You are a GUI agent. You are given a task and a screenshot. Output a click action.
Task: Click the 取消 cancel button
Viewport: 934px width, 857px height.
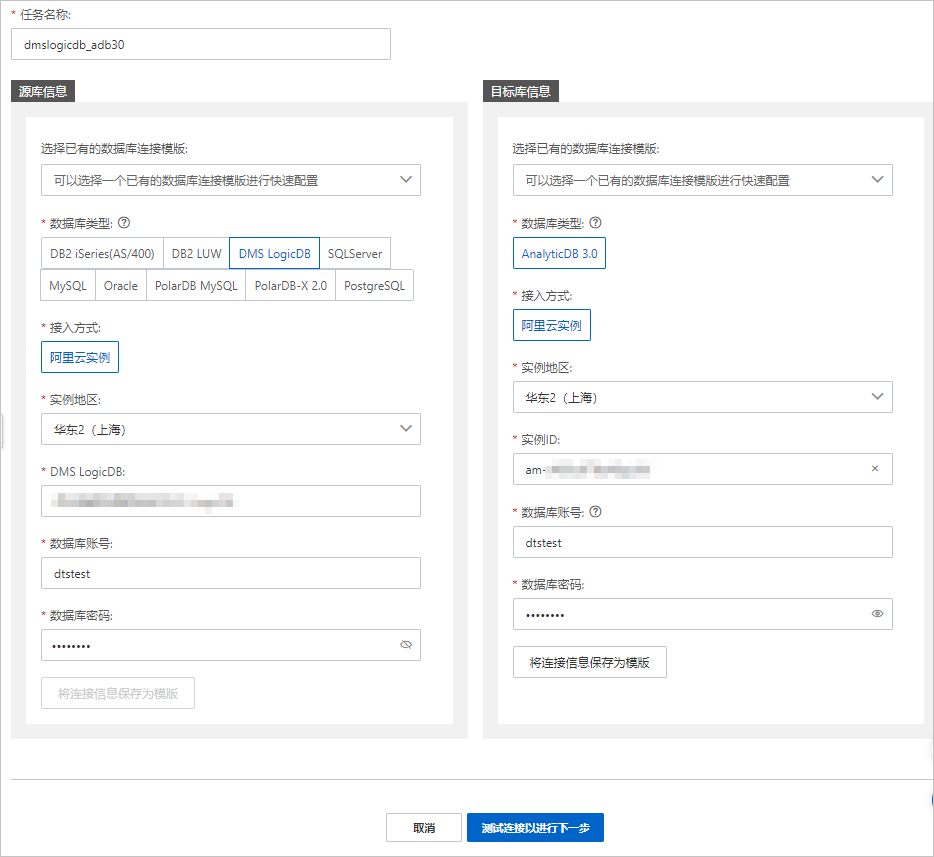pos(424,828)
